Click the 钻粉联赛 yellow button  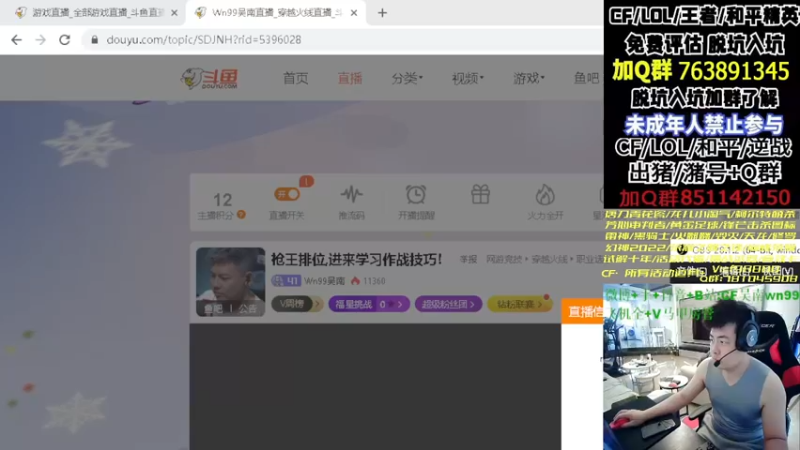(x=520, y=304)
